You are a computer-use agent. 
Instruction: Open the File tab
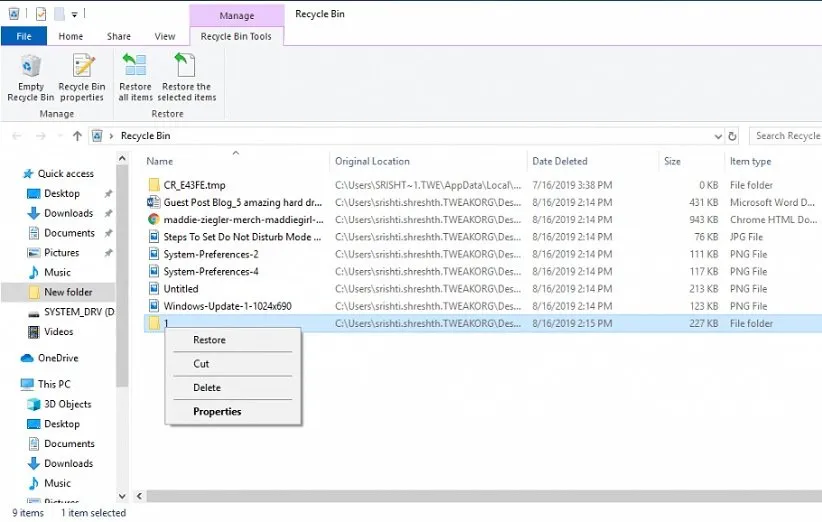(x=23, y=37)
